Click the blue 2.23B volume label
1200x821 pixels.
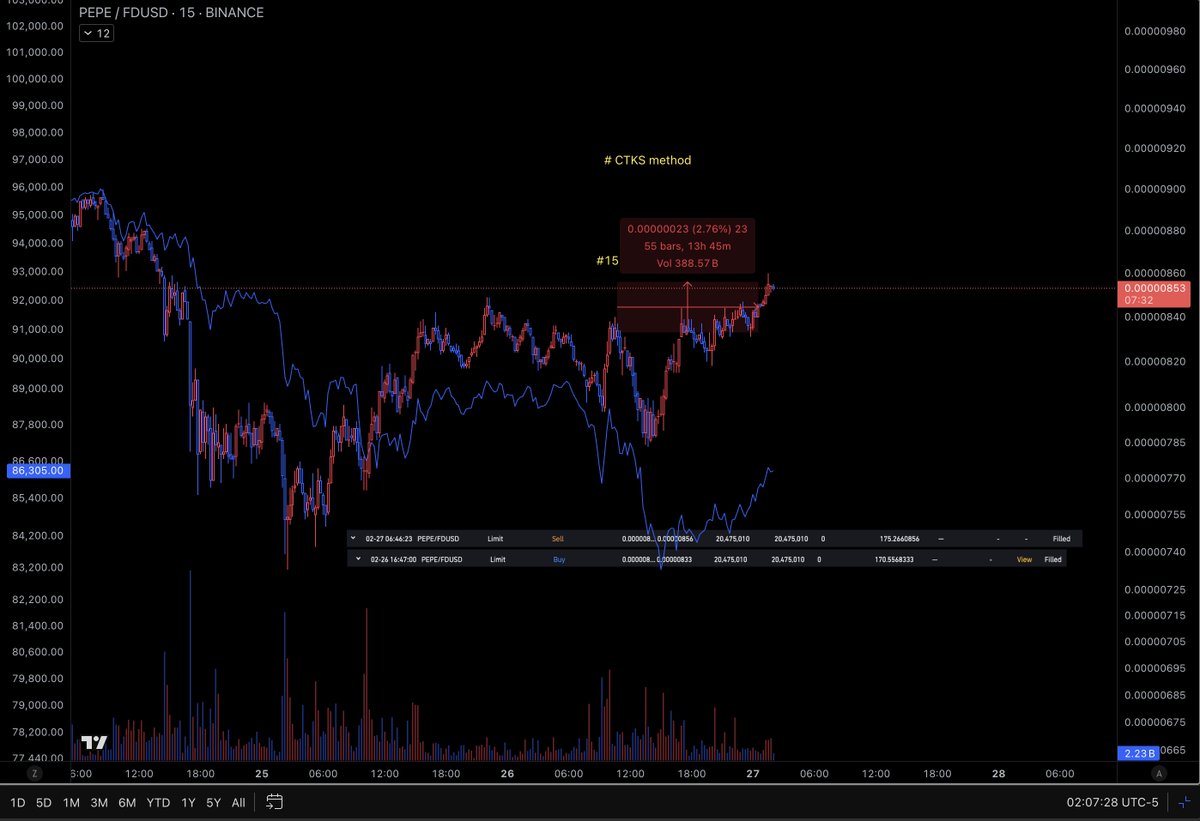1138,753
